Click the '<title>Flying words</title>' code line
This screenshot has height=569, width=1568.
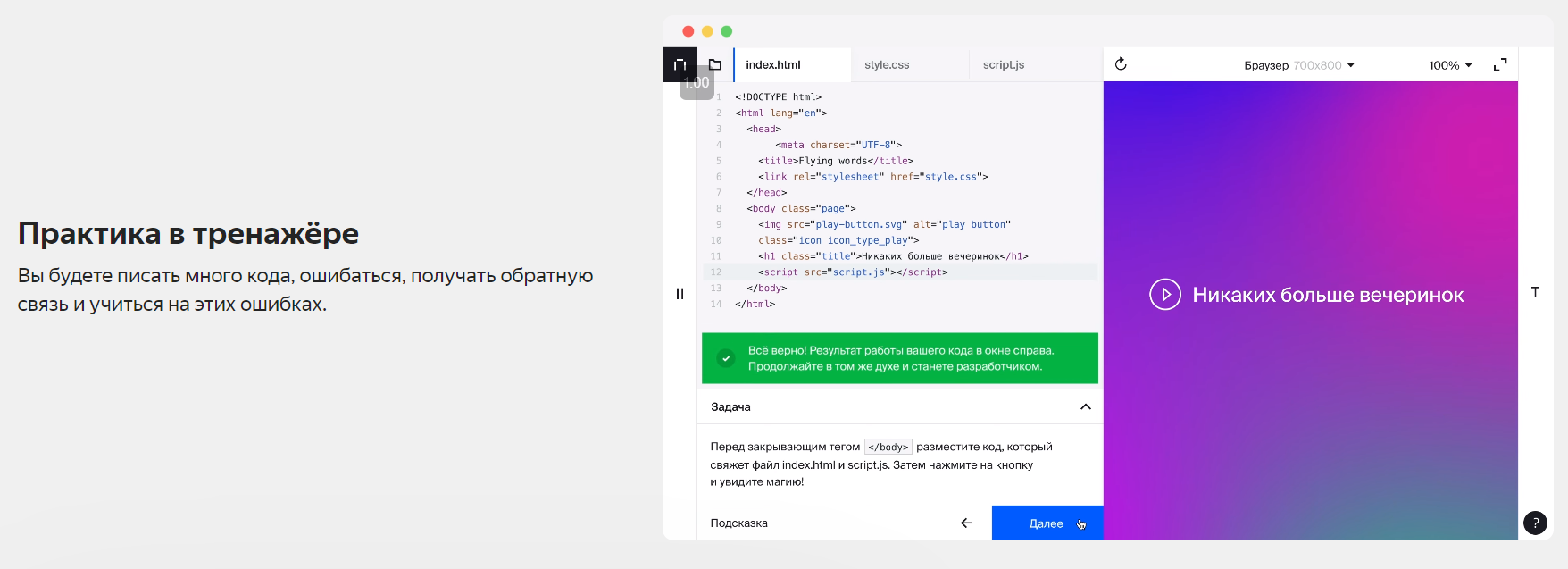(836, 161)
